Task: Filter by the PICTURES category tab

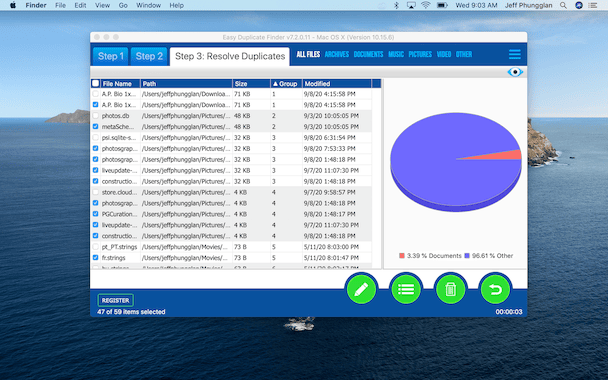Action: coord(420,54)
